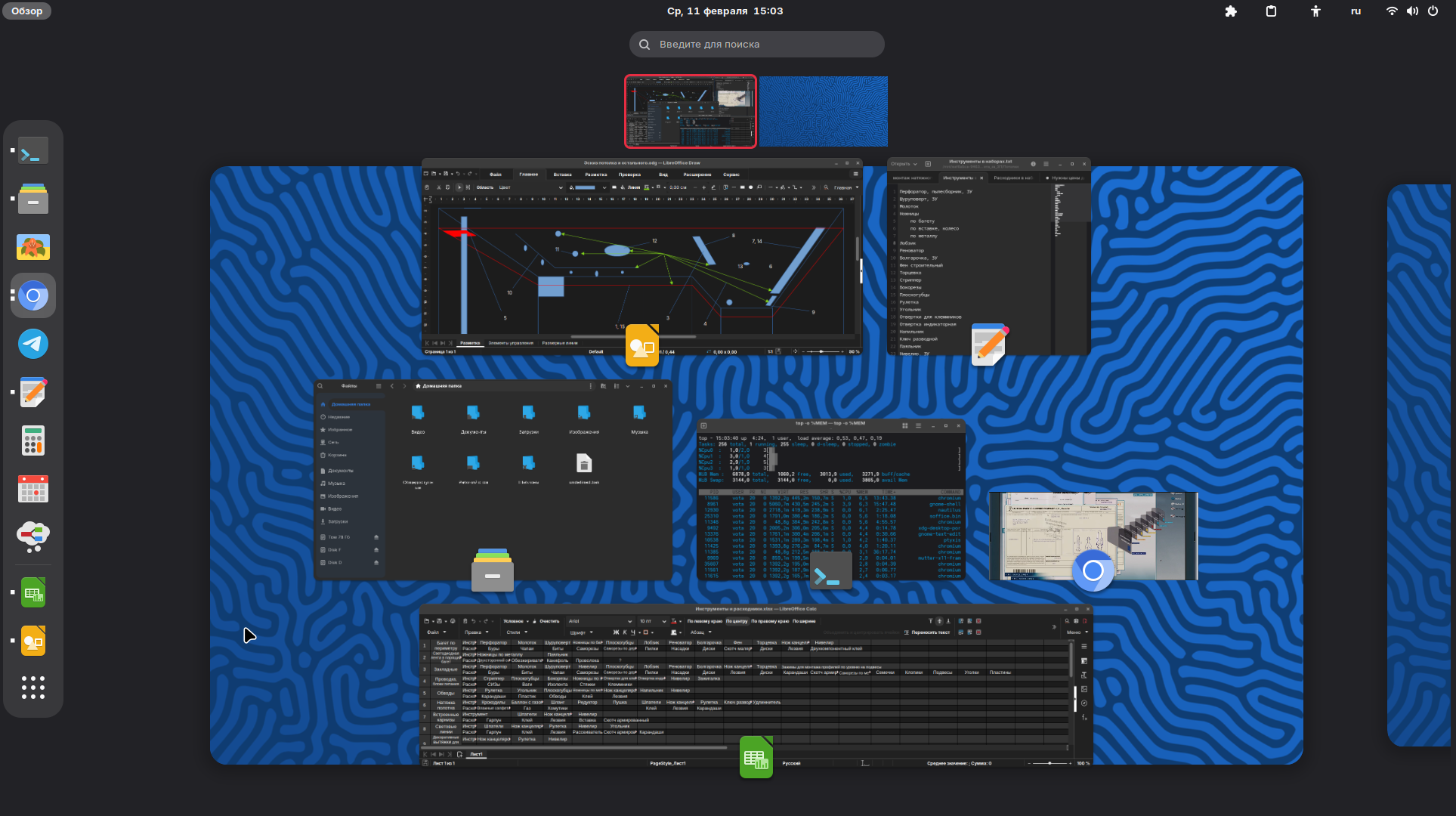Launch Files manager from the dock
The width and height of the screenshot is (1456, 816).
[x=33, y=199]
